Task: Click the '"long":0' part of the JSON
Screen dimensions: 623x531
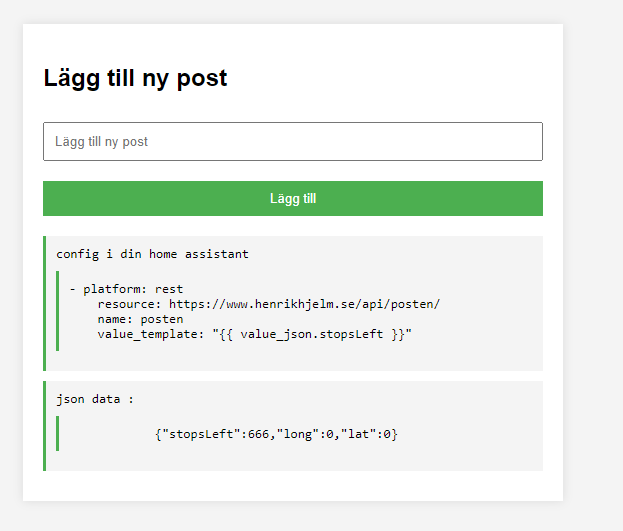Action: (x=305, y=434)
